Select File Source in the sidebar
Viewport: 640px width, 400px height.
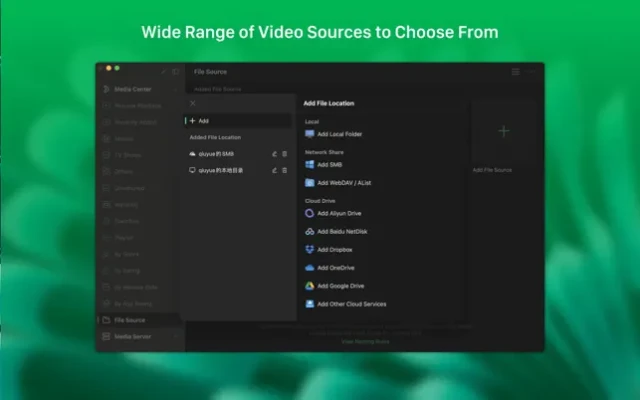[x=130, y=320]
